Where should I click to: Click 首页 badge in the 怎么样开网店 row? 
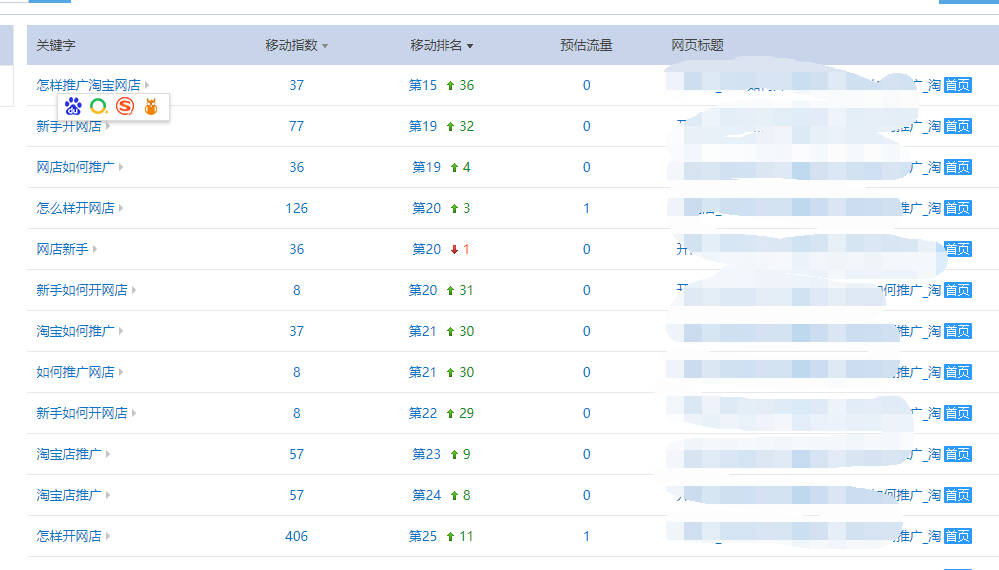click(958, 208)
